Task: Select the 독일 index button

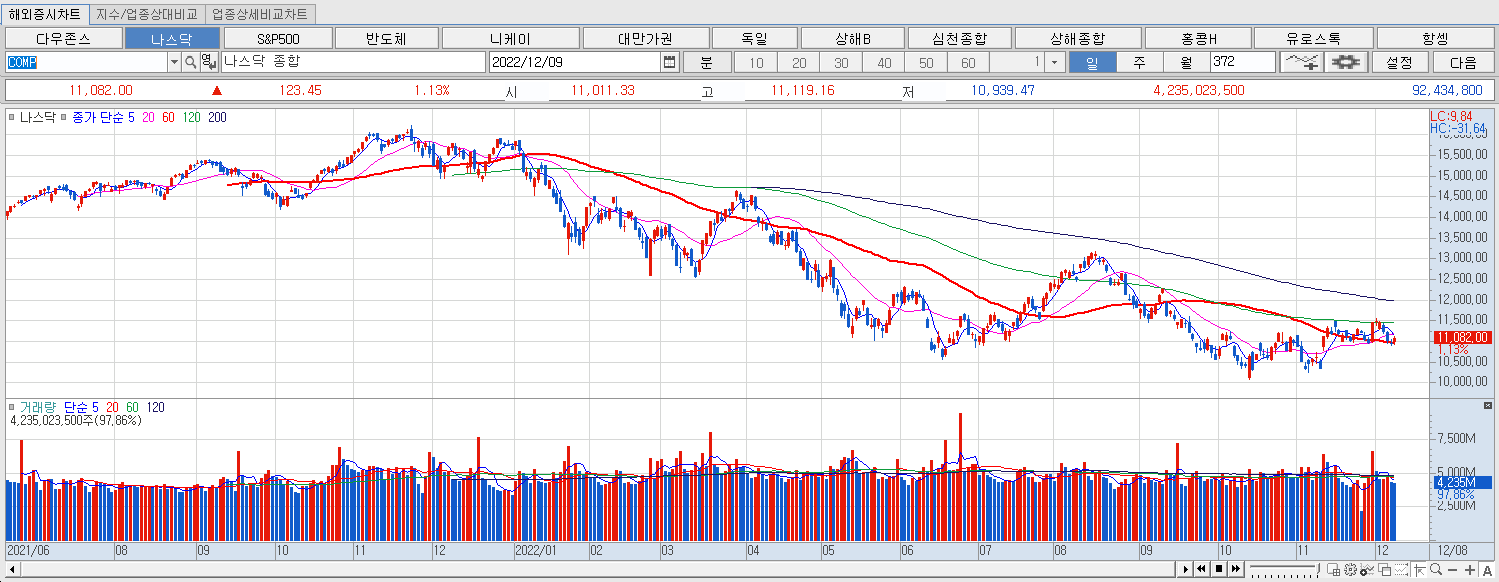Action: tap(755, 38)
